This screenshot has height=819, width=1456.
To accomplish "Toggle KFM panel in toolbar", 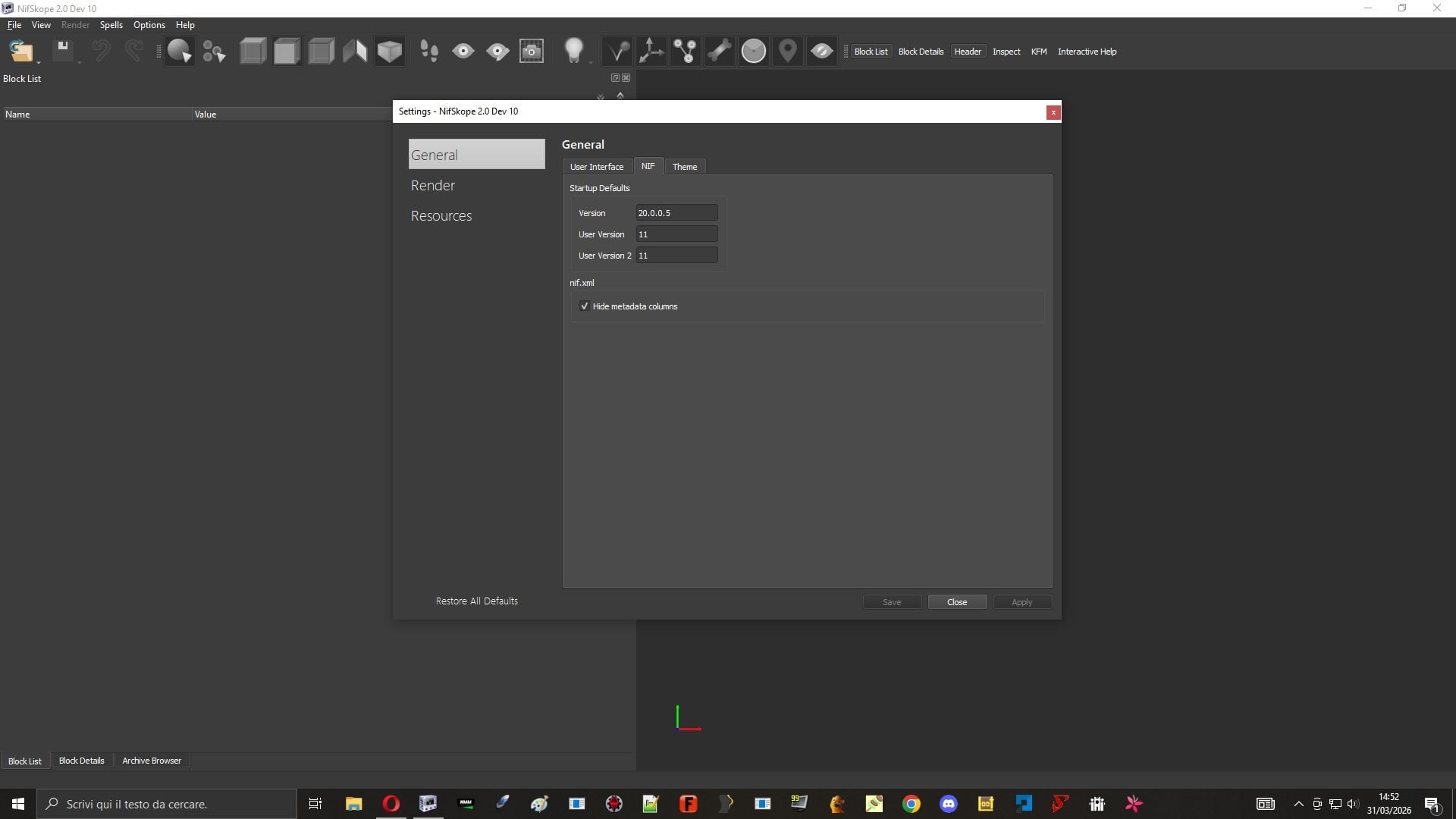I will click(x=1039, y=52).
